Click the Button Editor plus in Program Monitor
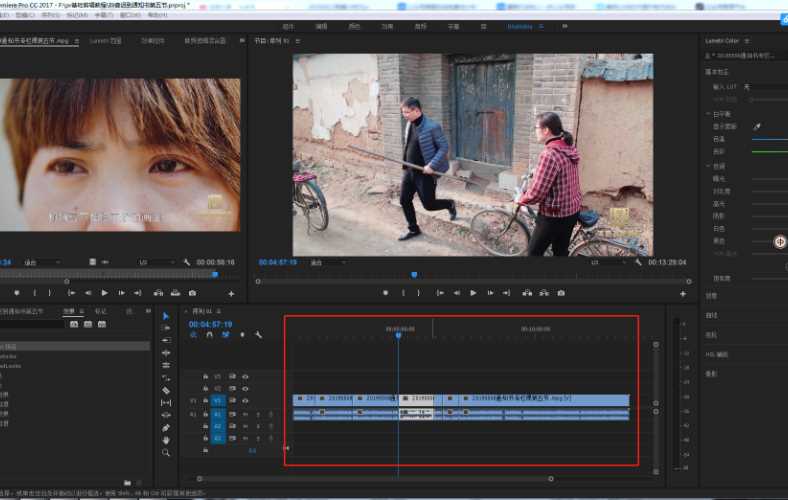 (683, 294)
